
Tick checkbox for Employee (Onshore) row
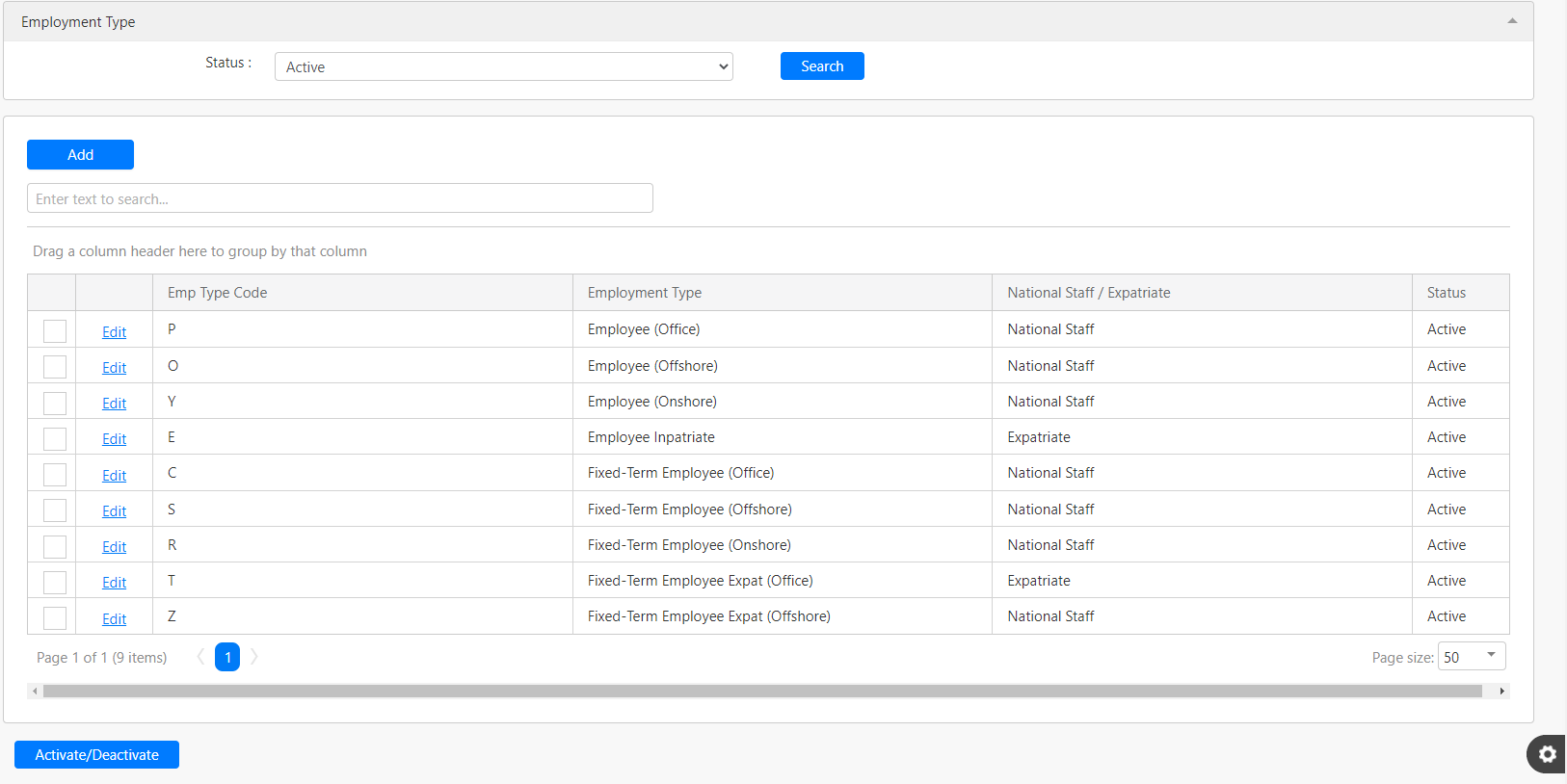point(55,403)
